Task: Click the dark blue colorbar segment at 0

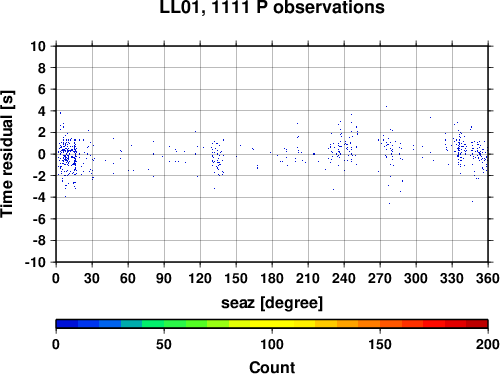Action: pos(67,324)
